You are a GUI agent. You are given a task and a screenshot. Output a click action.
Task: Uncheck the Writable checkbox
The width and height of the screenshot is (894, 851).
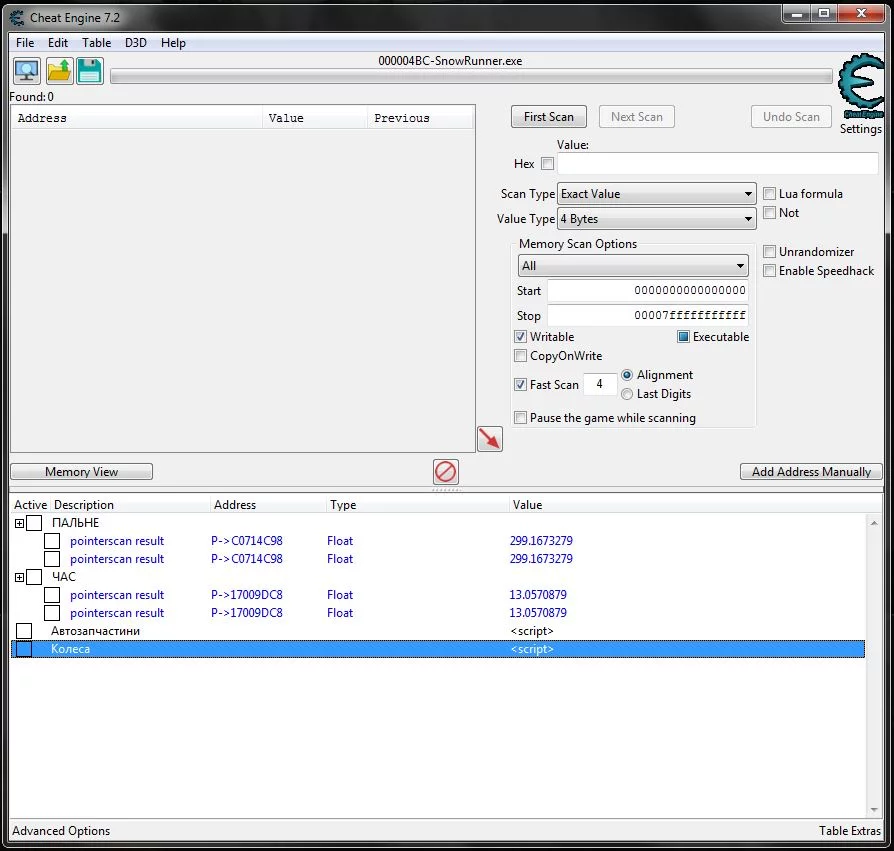520,336
